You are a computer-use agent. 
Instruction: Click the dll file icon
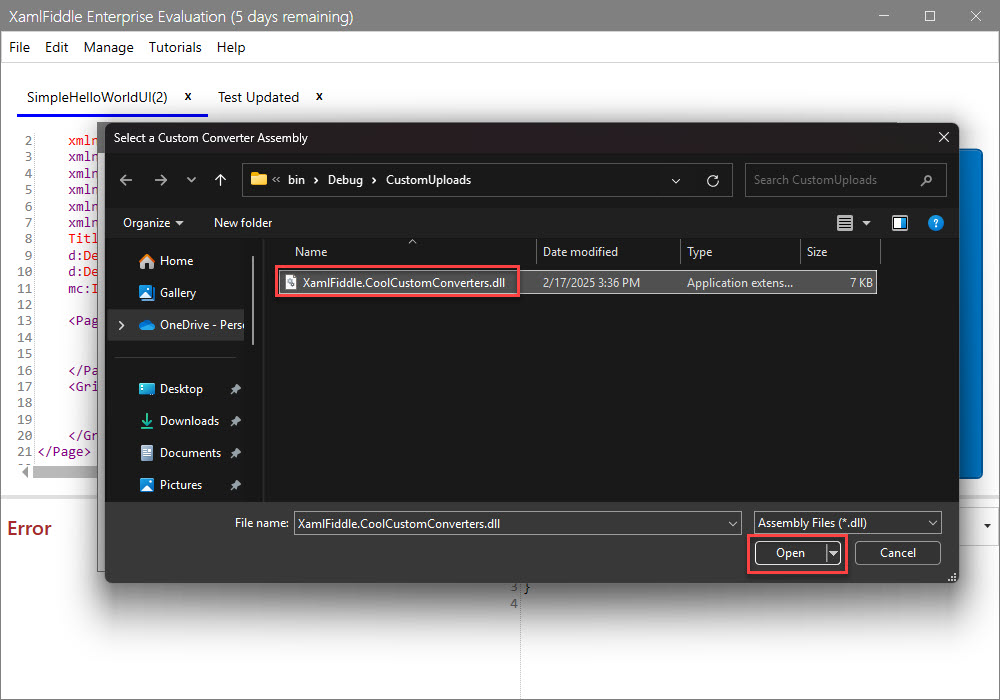point(291,282)
